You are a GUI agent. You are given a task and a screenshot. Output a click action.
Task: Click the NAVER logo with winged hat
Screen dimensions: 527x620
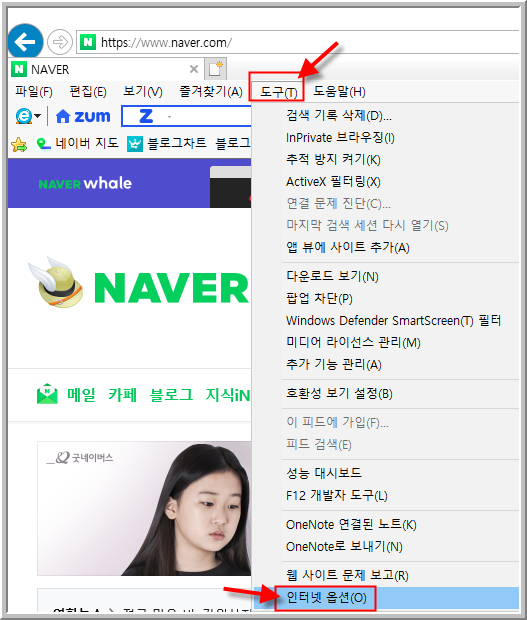point(138,284)
